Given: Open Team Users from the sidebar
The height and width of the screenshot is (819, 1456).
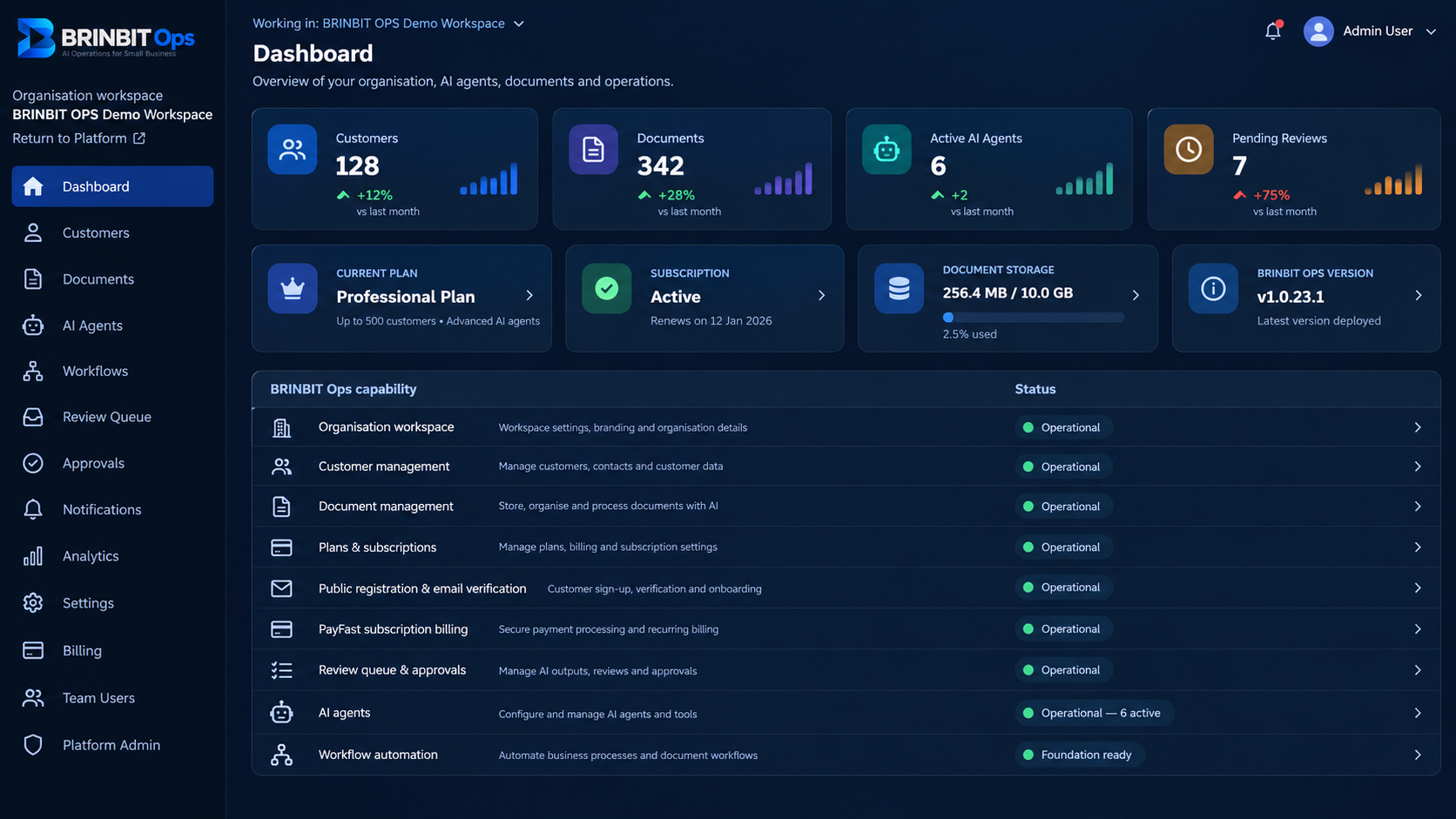Looking at the screenshot, I should coord(112,698).
